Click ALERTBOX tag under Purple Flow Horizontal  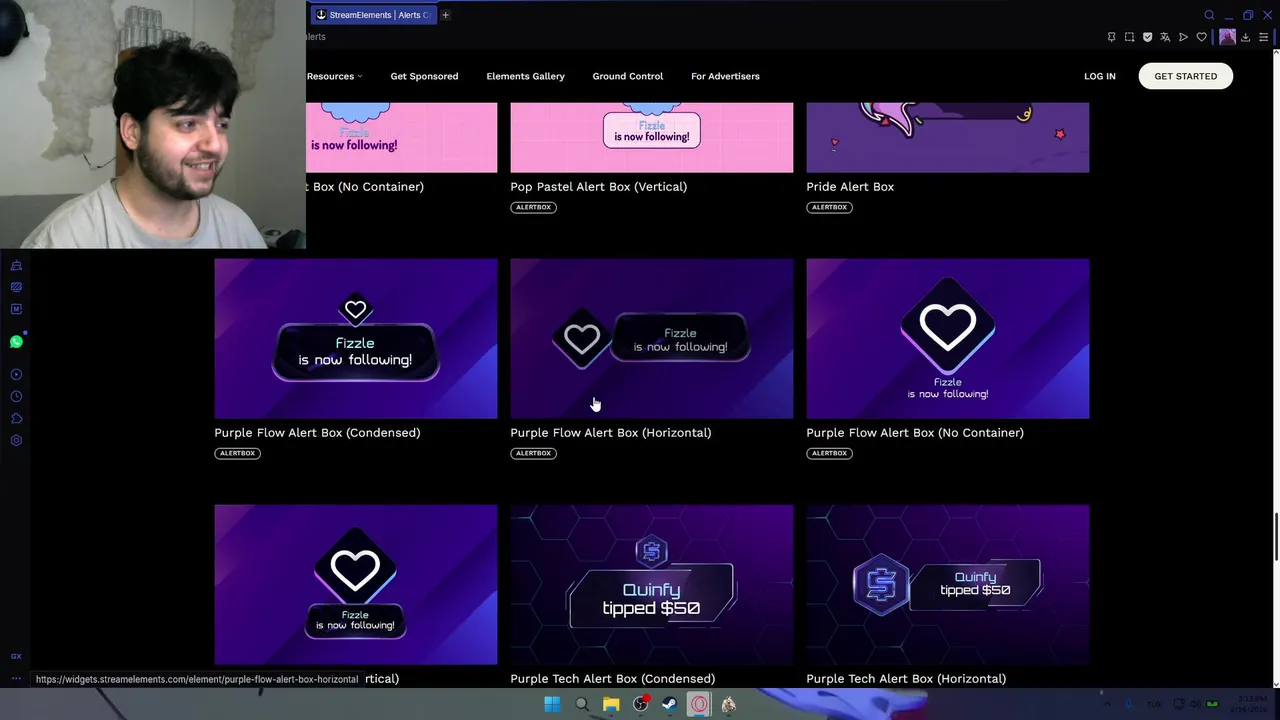[x=533, y=453]
